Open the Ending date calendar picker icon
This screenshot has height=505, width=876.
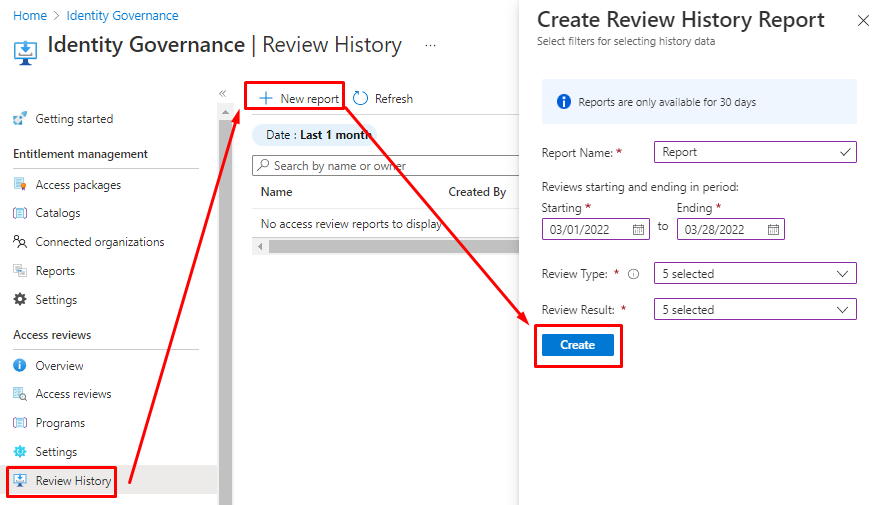pyautogui.click(x=773, y=229)
